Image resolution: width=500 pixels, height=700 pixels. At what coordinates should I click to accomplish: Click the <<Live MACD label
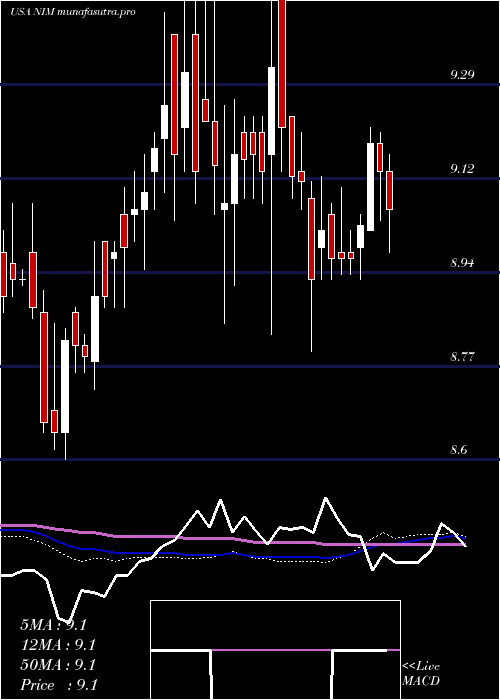tap(421, 674)
